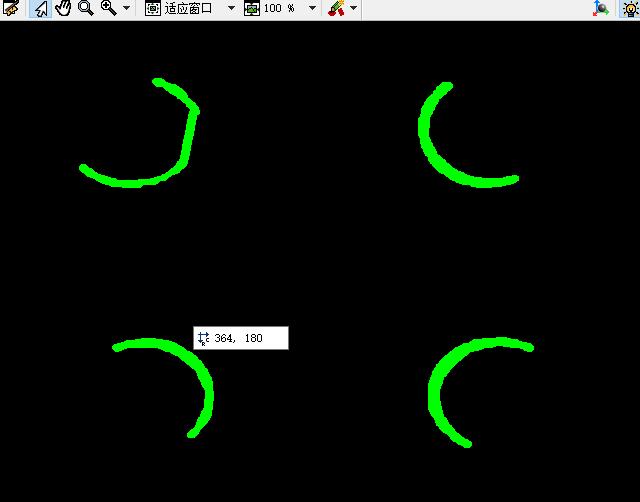Expand the draw tool dropdown arrow

click(x=353, y=8)
